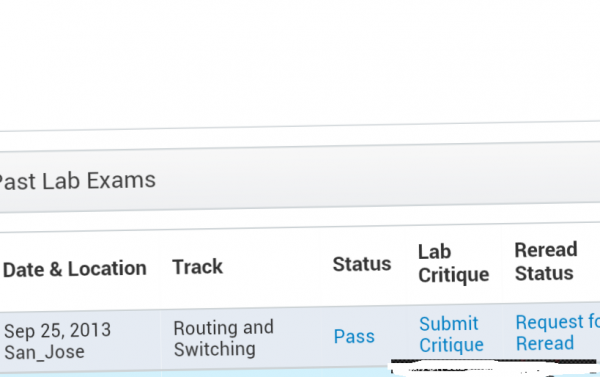Click the Lab Critique column header

pyautogui.click(x=453, y=264)
